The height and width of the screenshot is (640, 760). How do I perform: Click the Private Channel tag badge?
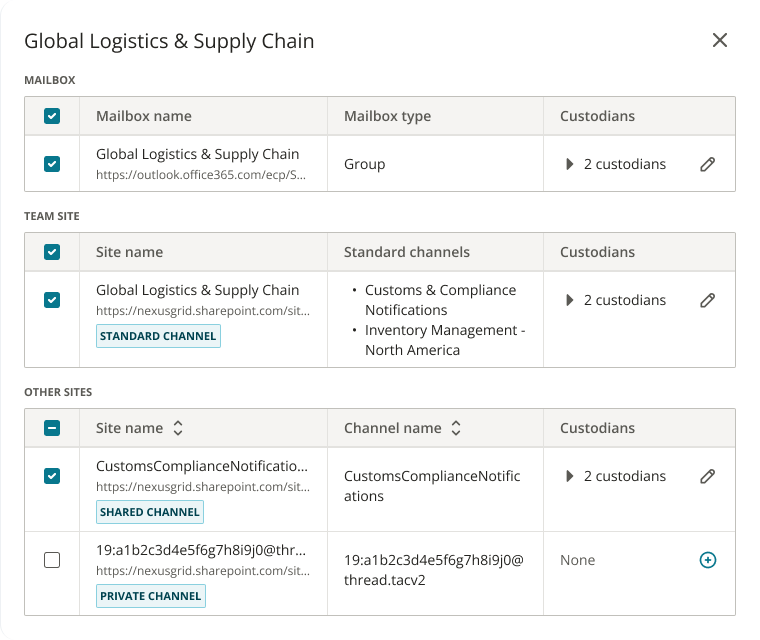tap(150, 596)
